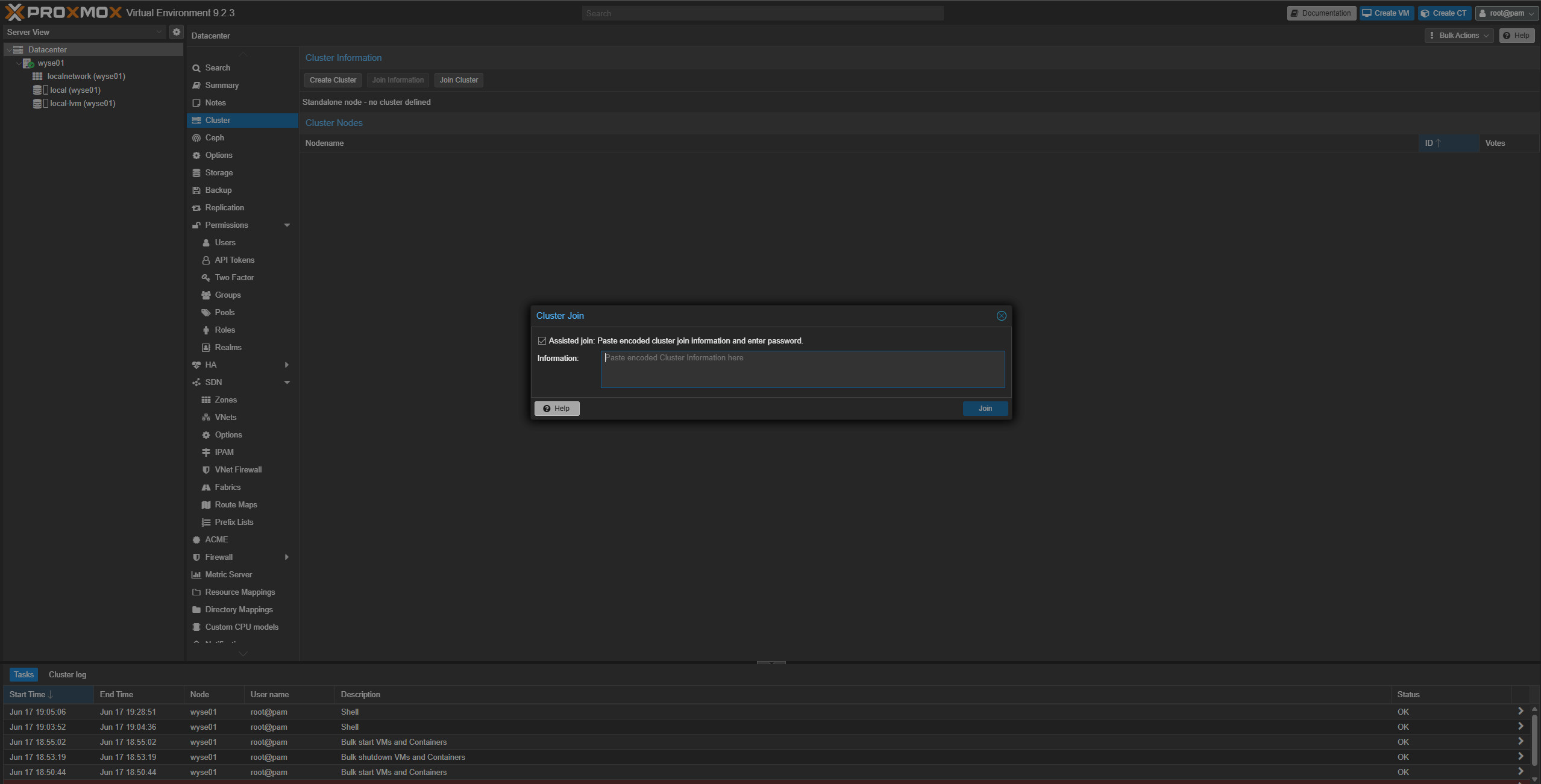This screenshot has height=784, width=1541.
Task: Sort by the Start Time column header
Action: (48, 694)
